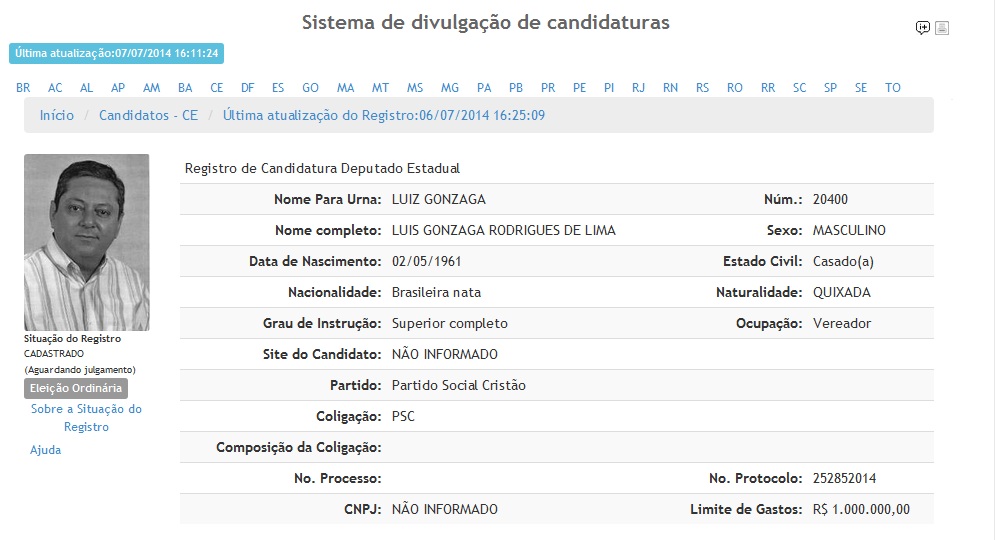
Task: Go to the BR national link
Action: (x=23, y=88)
